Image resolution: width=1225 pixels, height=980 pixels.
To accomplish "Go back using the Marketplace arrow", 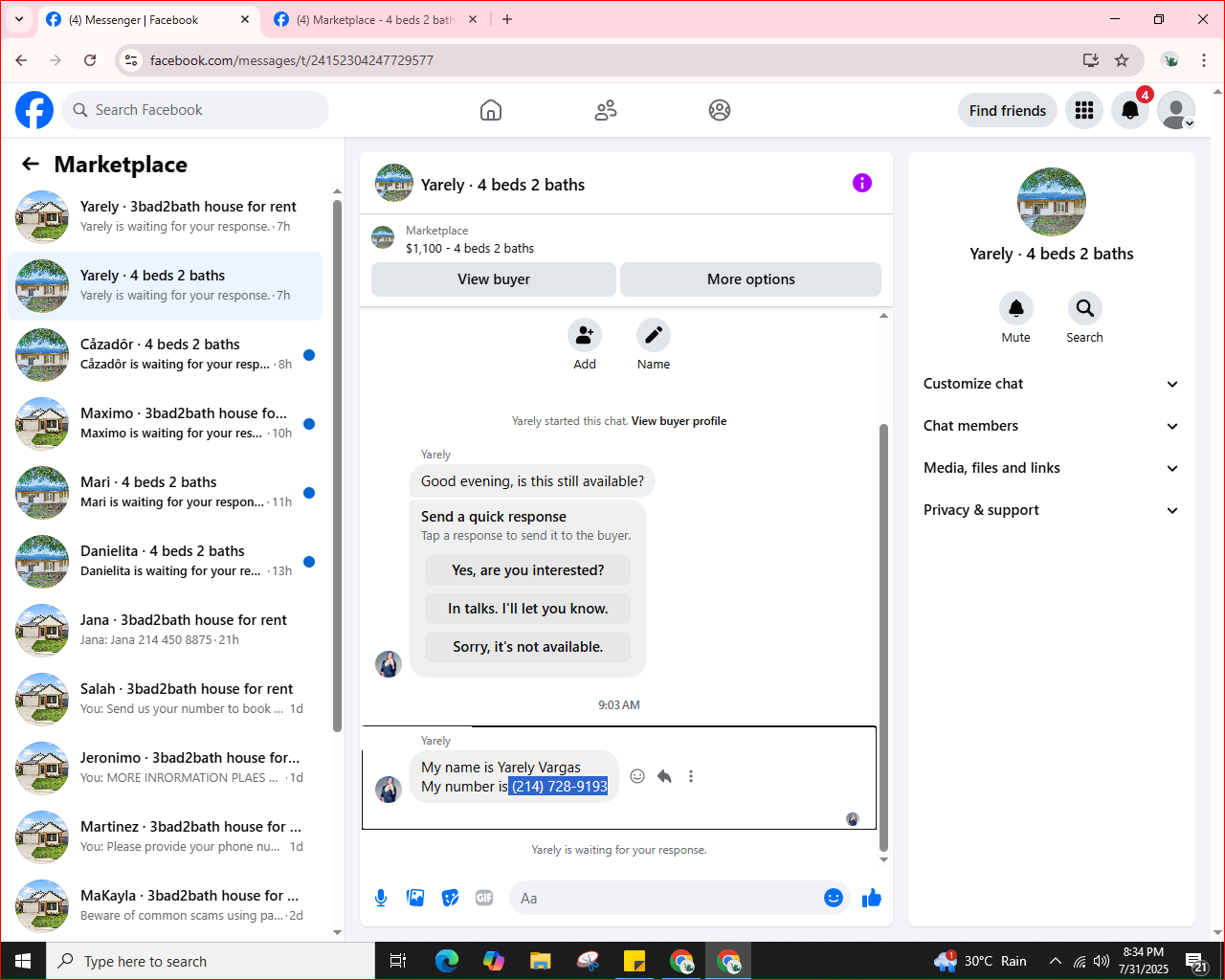I will click(x=31, y=164).
